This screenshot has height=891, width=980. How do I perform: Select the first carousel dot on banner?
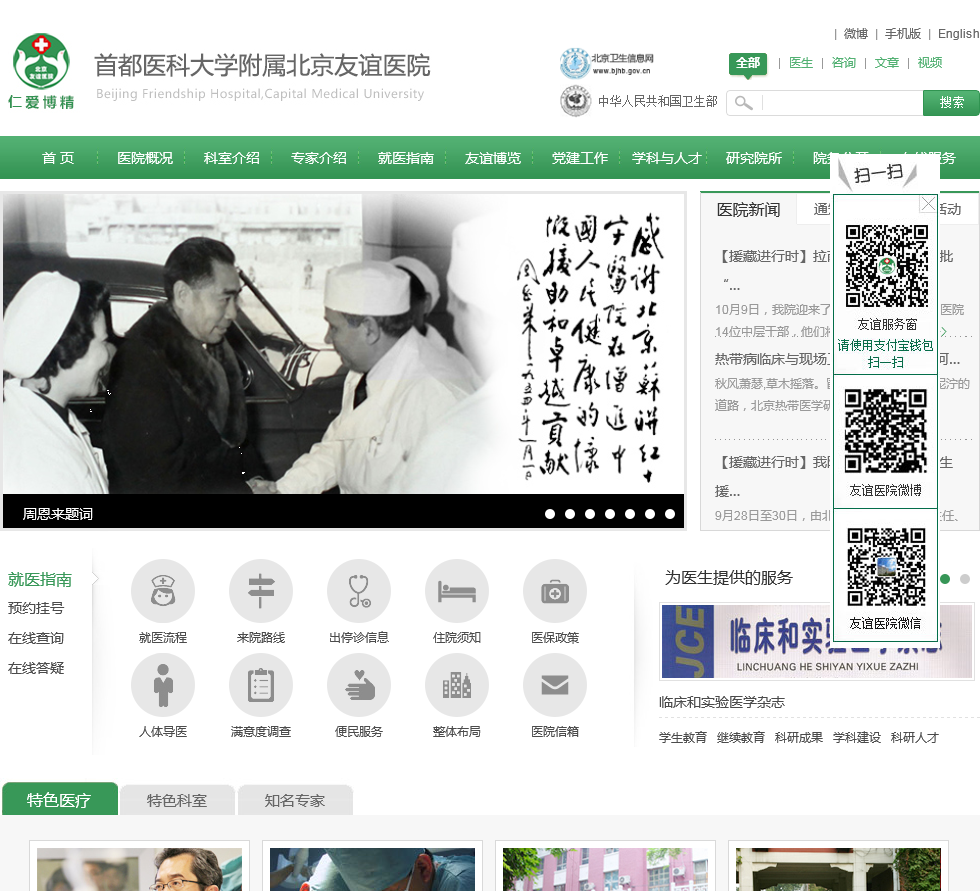550,514
